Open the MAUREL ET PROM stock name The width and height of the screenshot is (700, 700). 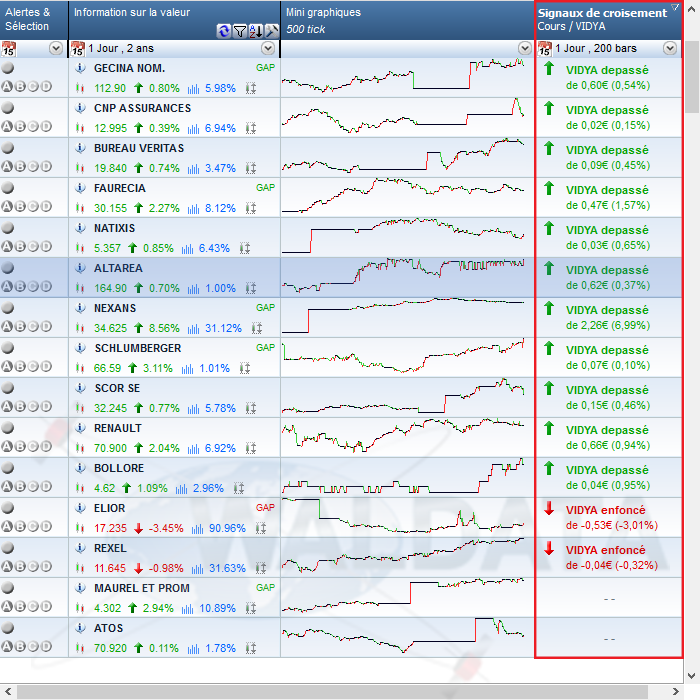(x=142, y=588)
